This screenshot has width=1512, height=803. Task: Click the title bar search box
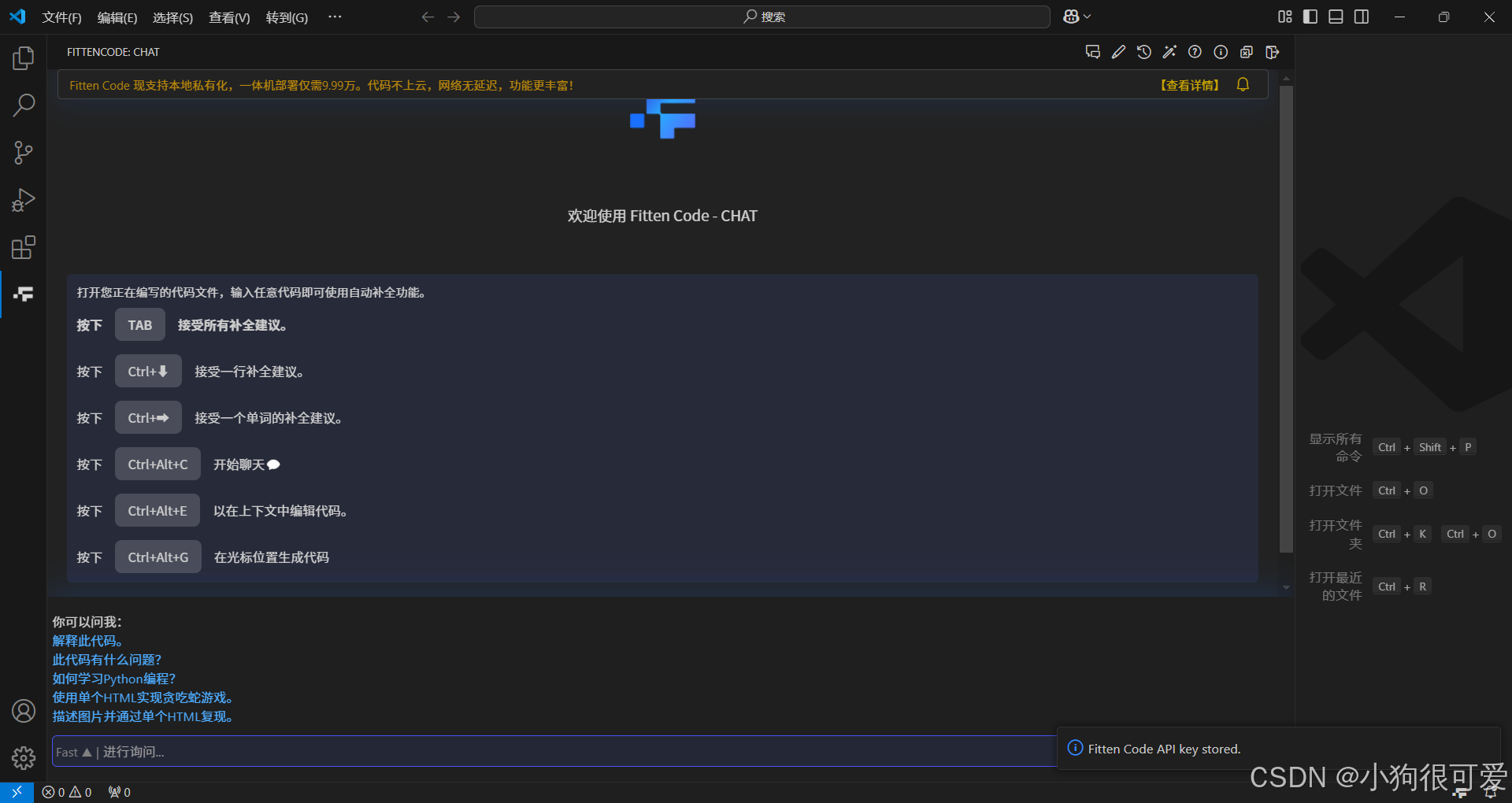pyautogui.click(x=762, y=17)
